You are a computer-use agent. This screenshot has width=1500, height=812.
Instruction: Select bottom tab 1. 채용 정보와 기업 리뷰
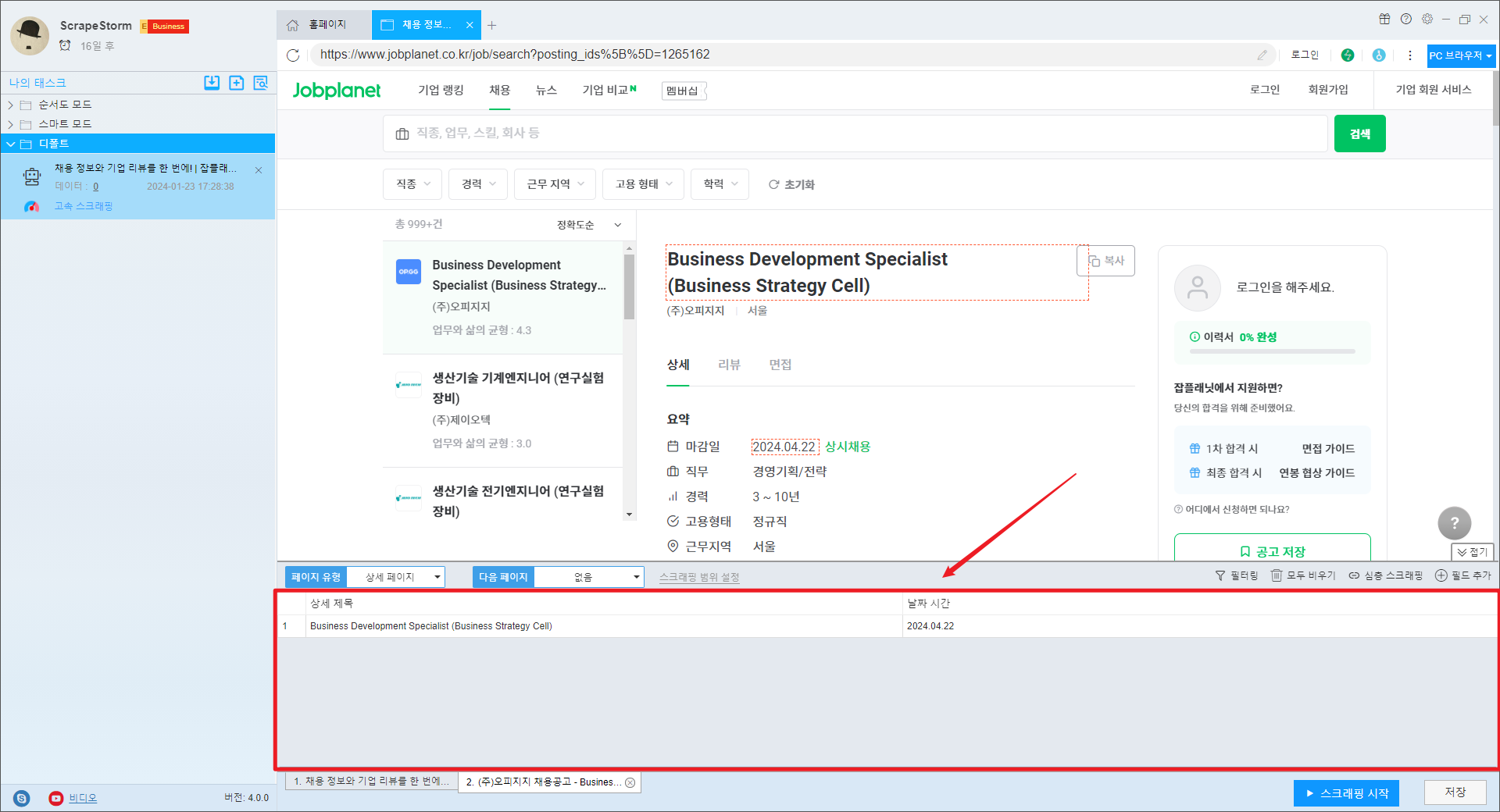[371, 782]
